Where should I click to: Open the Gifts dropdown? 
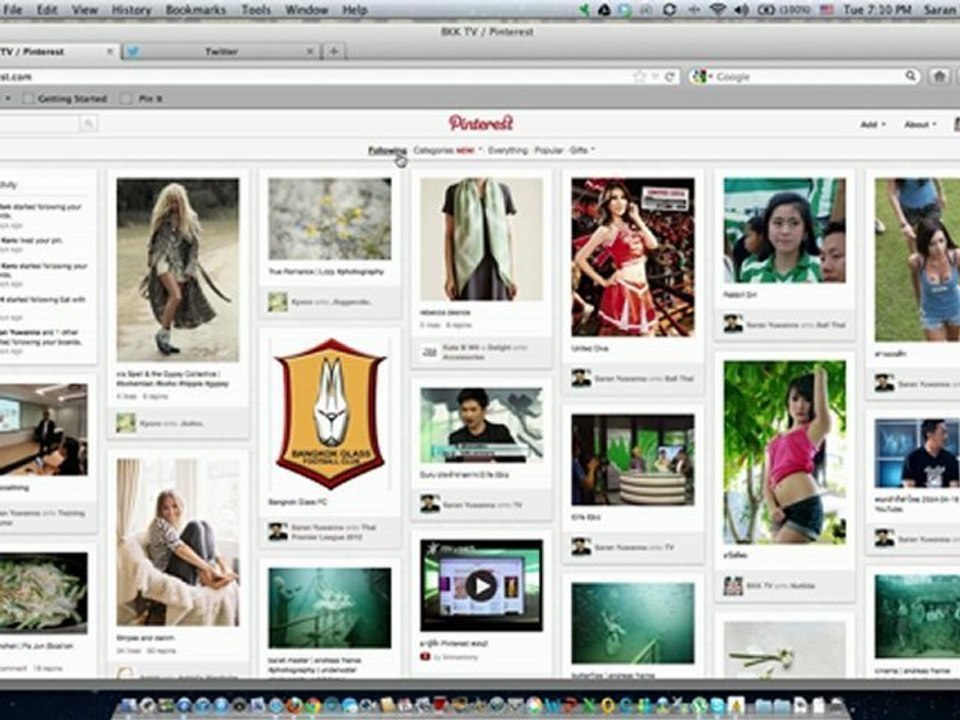(x=582, y=150)
